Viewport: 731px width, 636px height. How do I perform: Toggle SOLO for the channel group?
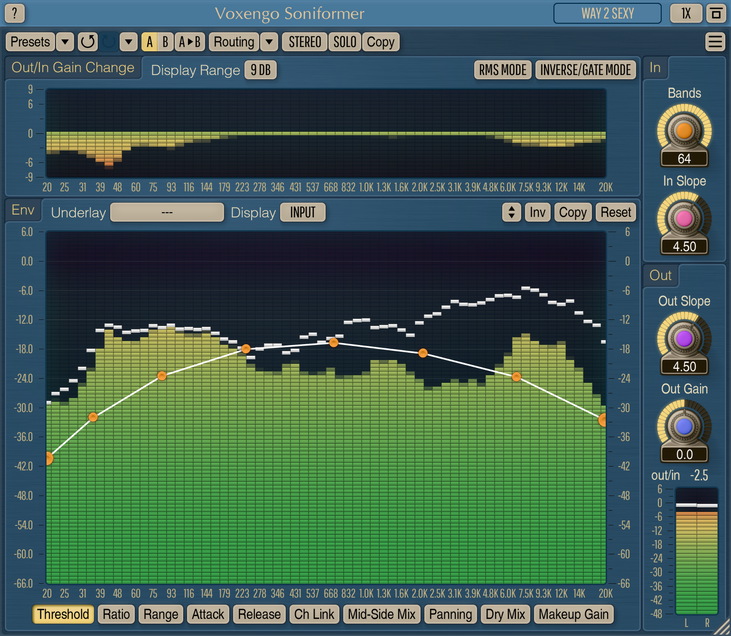pyautogui.click(x=345, y=42)
